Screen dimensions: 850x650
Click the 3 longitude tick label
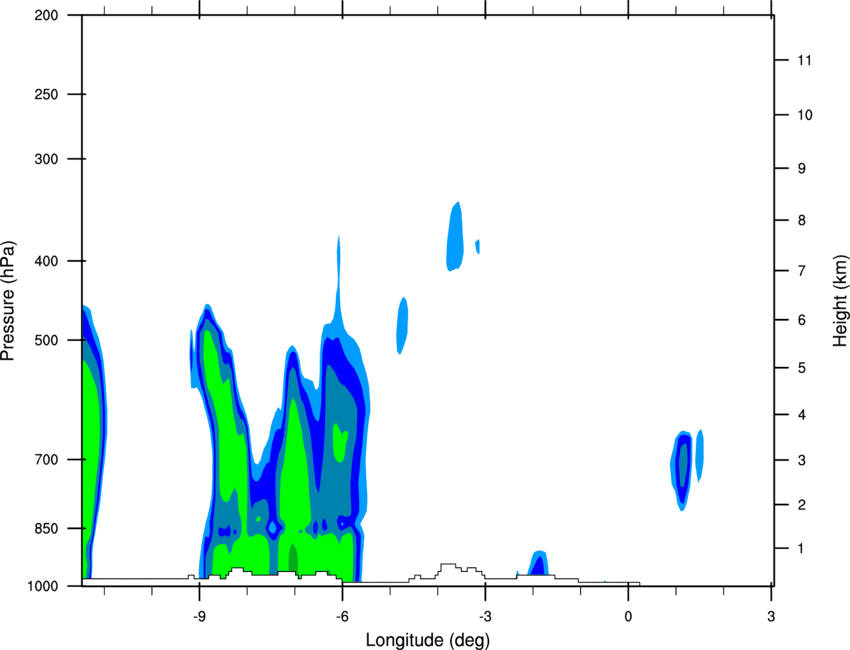[x=771, y=616]
